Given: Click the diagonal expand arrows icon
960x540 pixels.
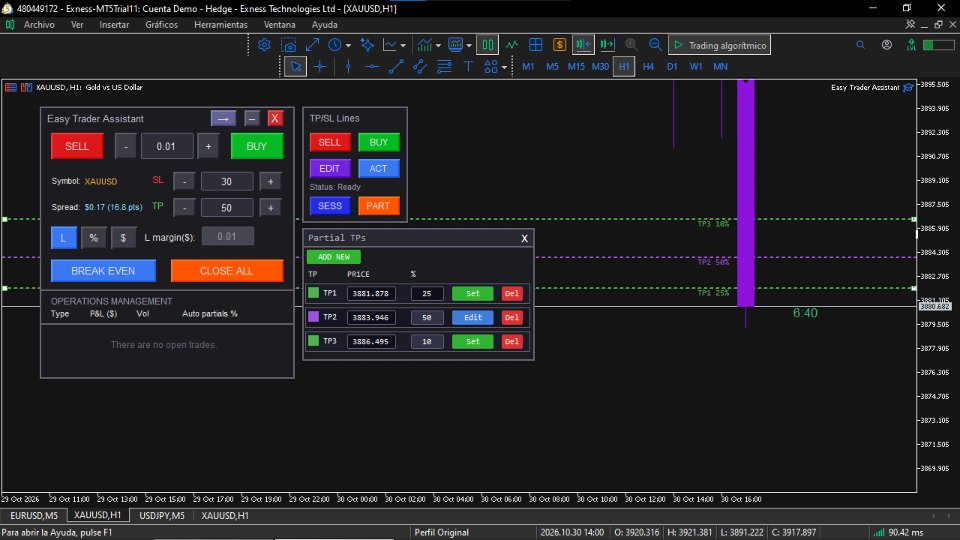Looking at the screenshot, I should click(312, 45).
